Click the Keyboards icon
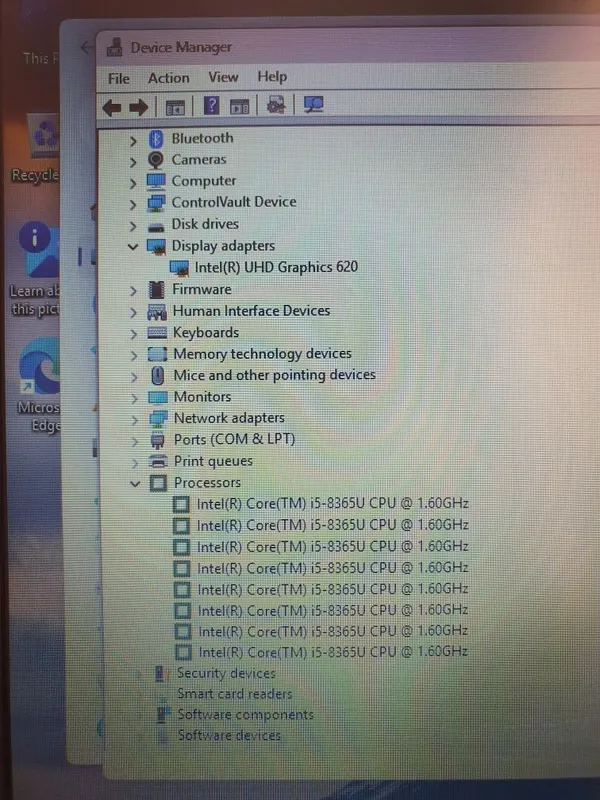 tap(157, 333)
